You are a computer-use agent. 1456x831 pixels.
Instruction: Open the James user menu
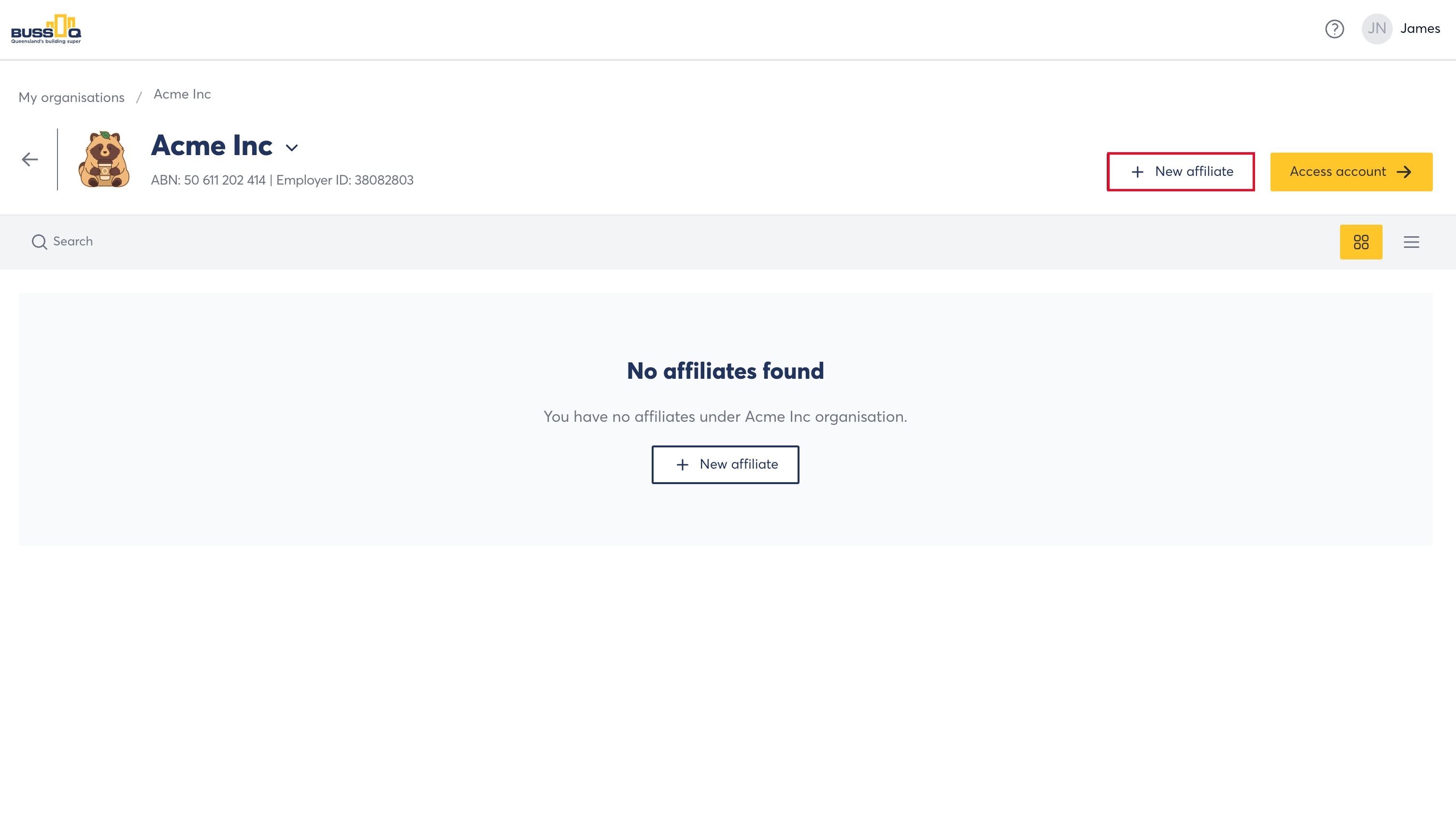point(1420,29)
